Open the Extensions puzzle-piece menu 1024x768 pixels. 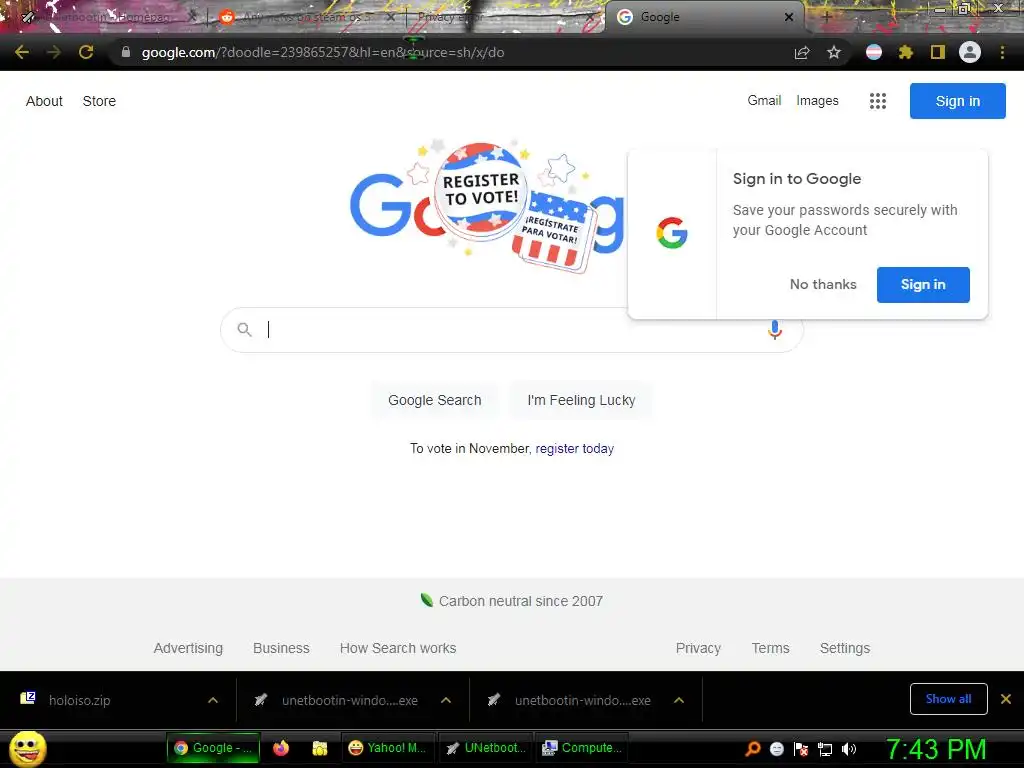pos(905,52)
